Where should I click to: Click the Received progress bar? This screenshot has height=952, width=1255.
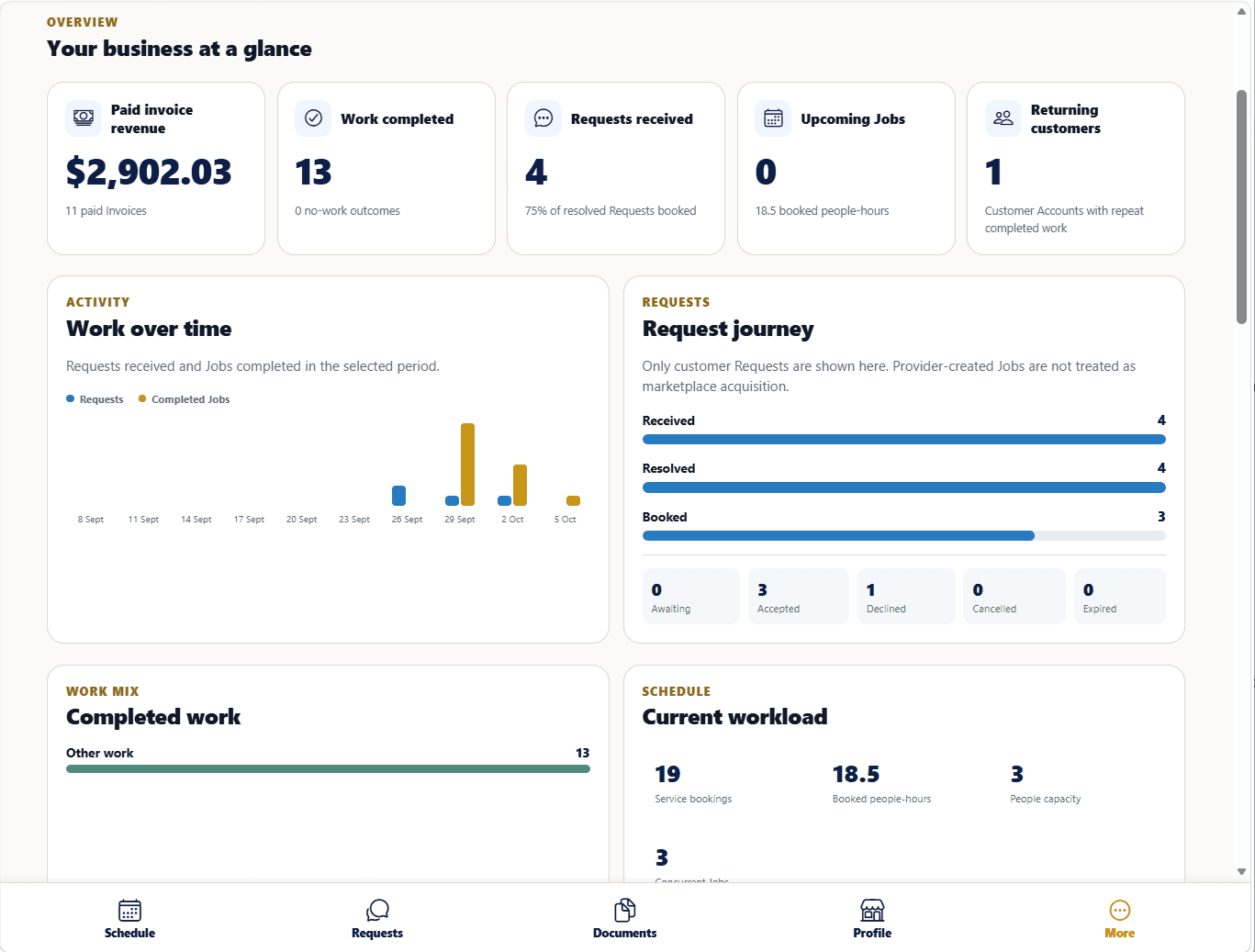[x=904, y=440]
